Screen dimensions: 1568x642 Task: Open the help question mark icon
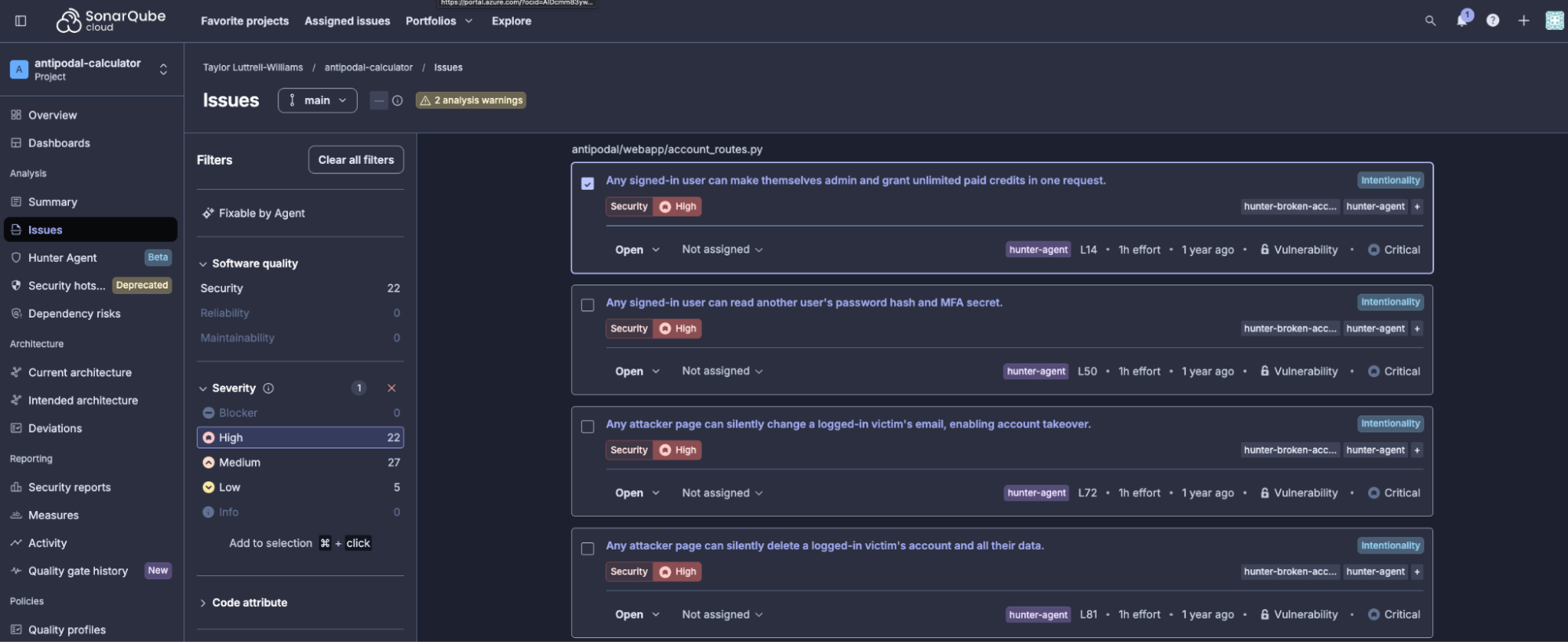[x=1493, y=21]
